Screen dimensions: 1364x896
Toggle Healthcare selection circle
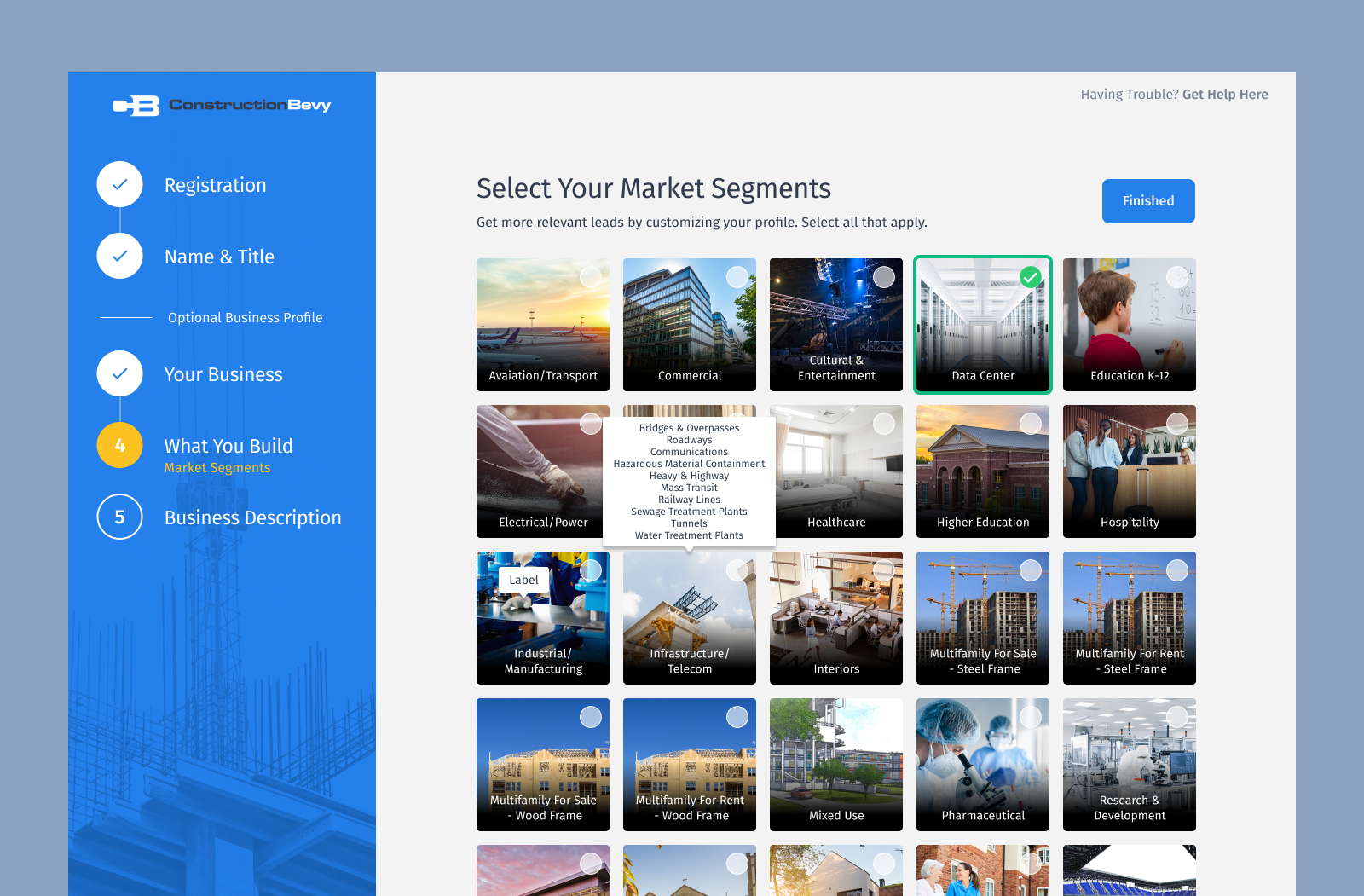tap(884, 424)
